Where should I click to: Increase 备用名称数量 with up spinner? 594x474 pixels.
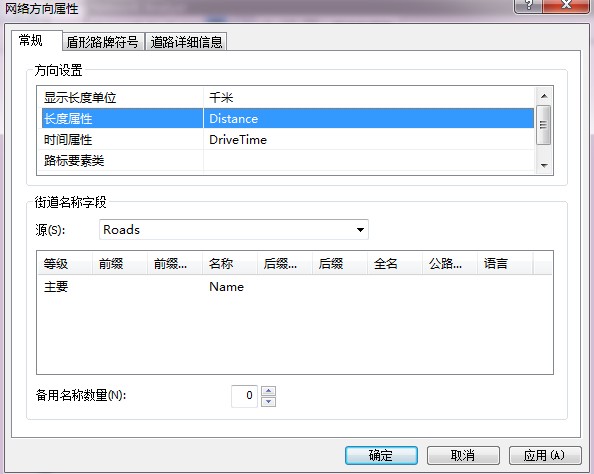pyautogui.click(x=269, y=391)
